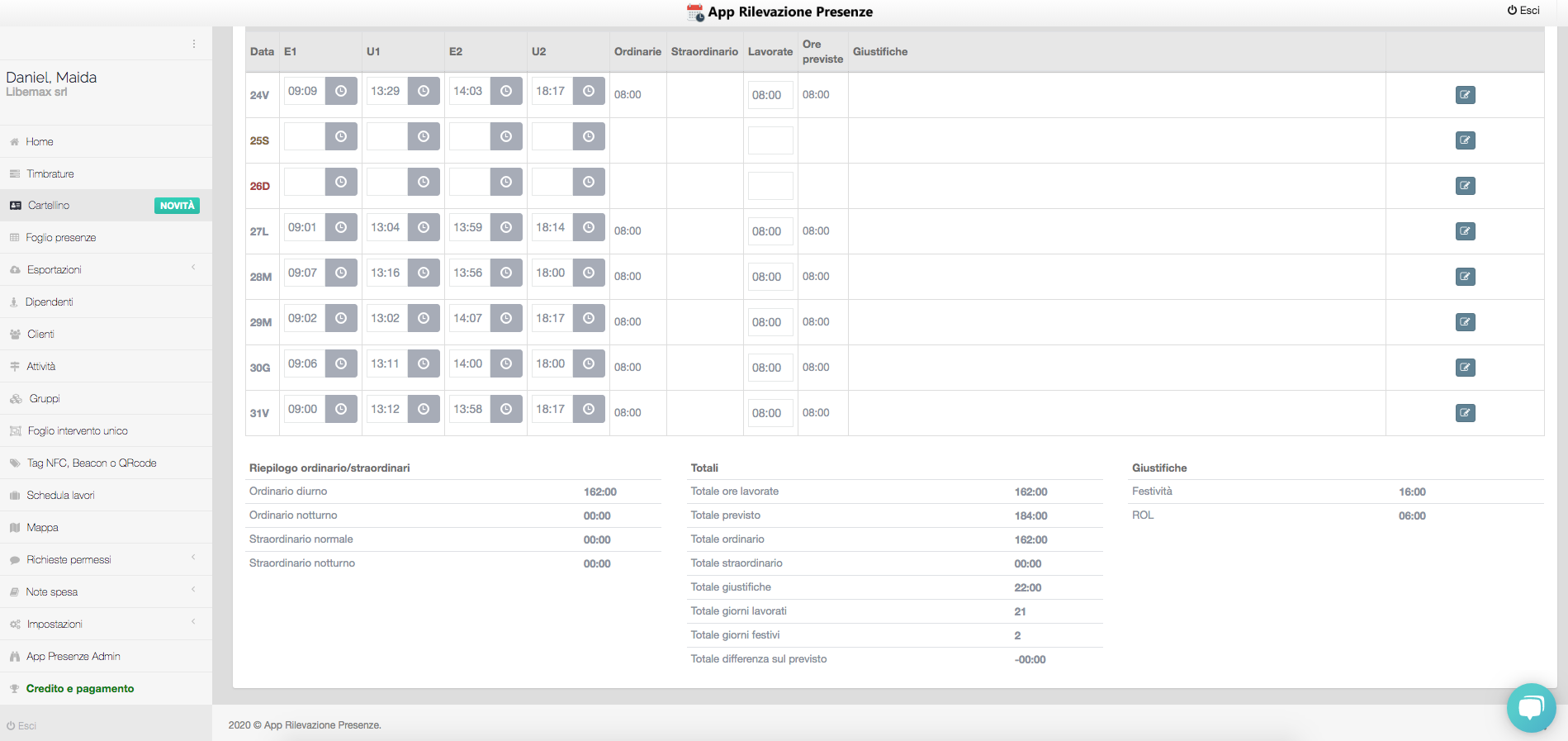Click Totale previsto value 184:00
Image resolution: width=1568 pixels, height=741 pixels.
tap(1030, 515)
